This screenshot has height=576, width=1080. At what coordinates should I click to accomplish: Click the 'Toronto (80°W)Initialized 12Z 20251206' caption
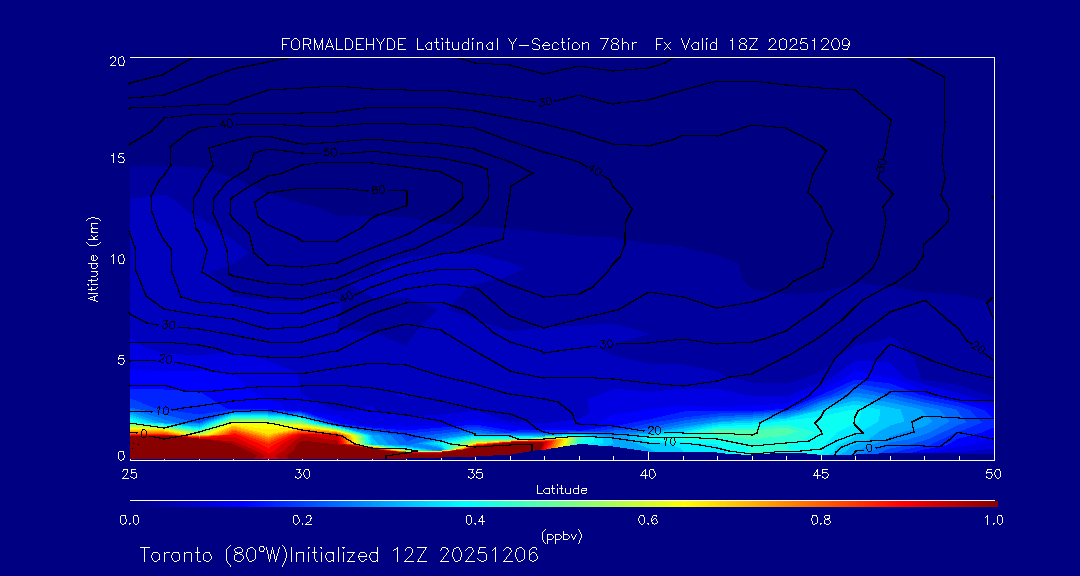click(x=340, y=555)
